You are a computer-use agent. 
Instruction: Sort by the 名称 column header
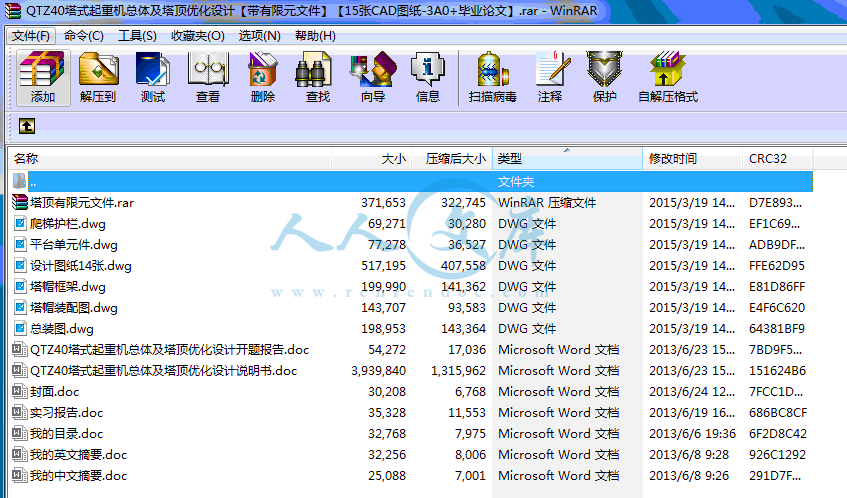tap(170, 159)
